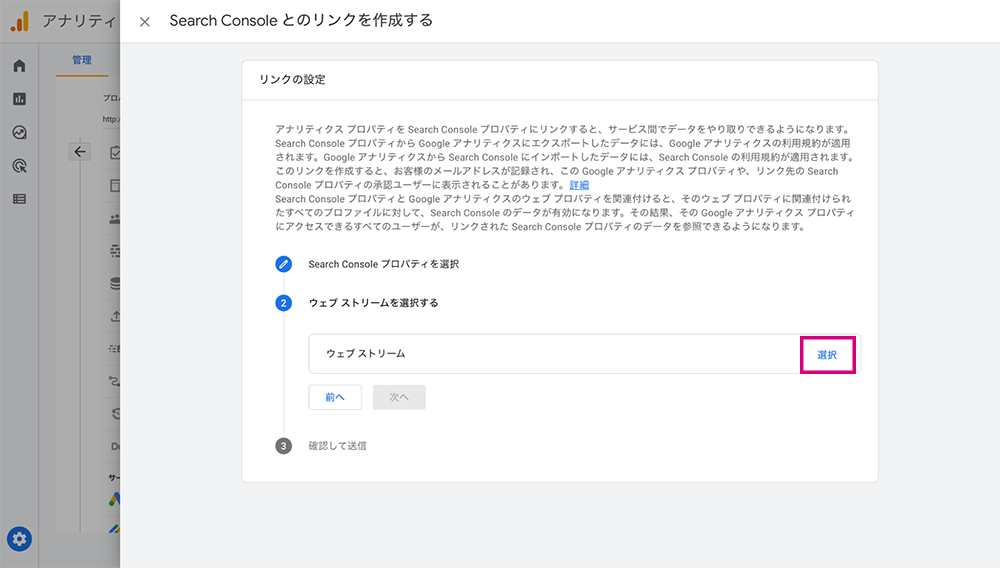
Task: Open the Advertising target icon
Action: [19, 166]
